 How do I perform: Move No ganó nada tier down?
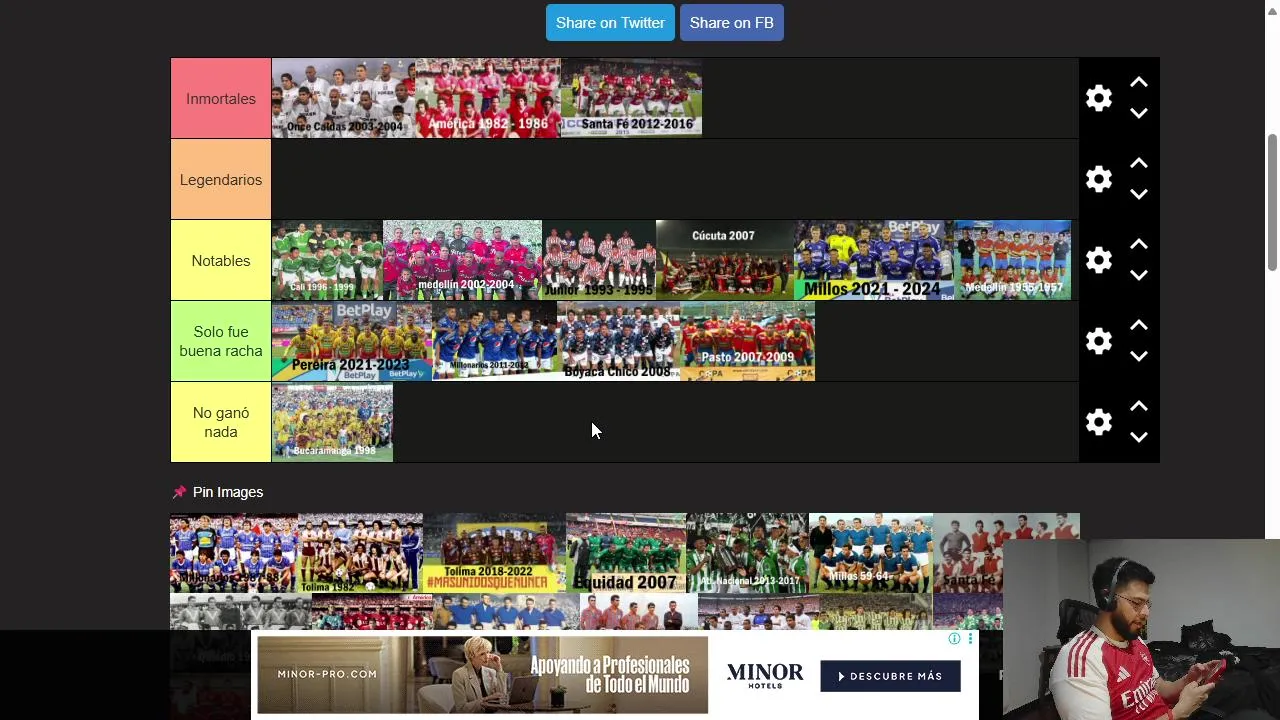1138,437
